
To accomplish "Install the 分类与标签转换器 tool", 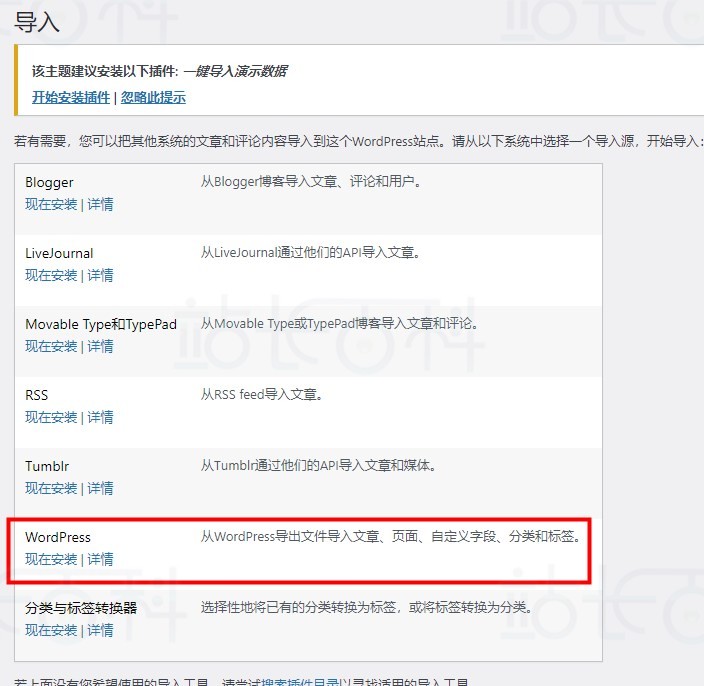I will [51, 630].
